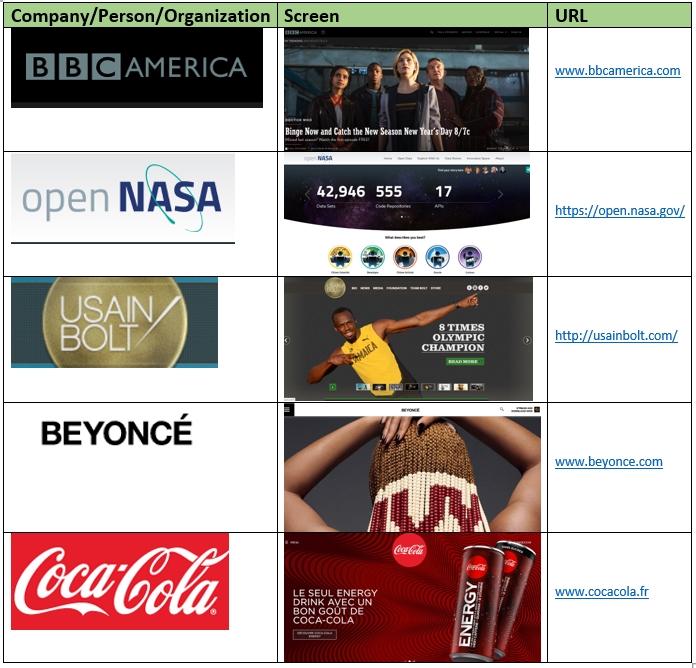
Task: Open the www.cocacola.fr link
Action: click(601, 592)
